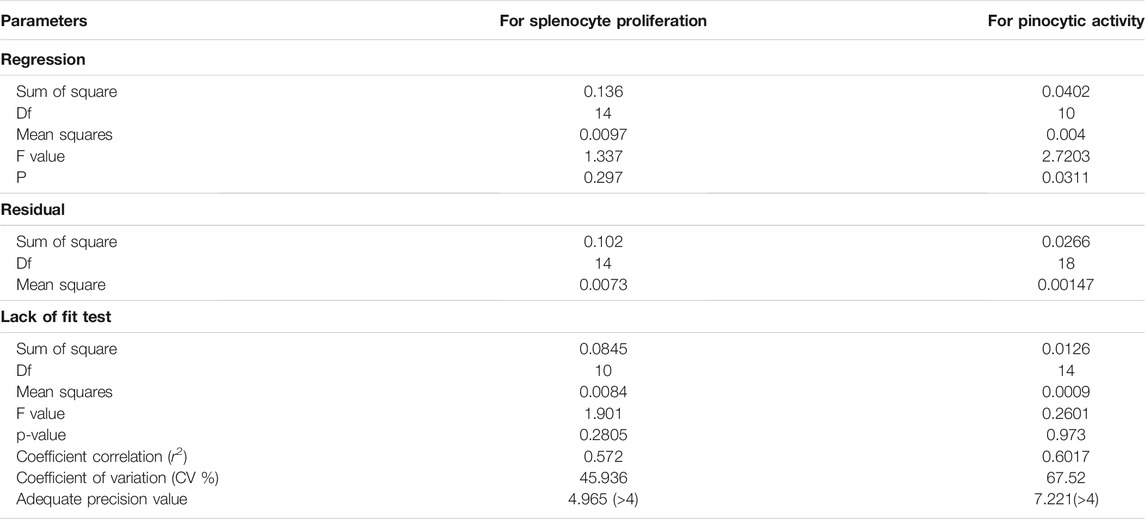Click the Parameters column header
Viewport: 1145px width, 519px height.
tap(44, 21)
